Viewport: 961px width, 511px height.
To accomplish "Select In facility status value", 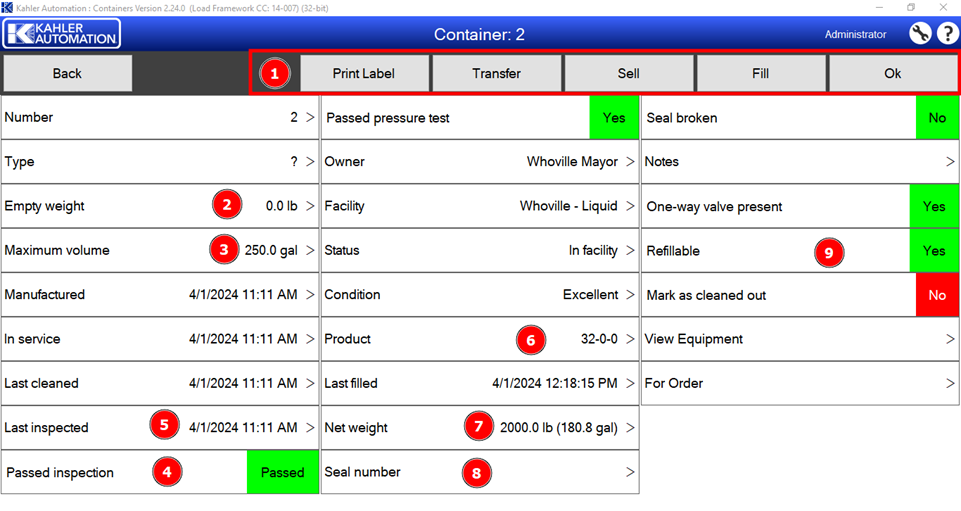I will [x=593, y=250].
